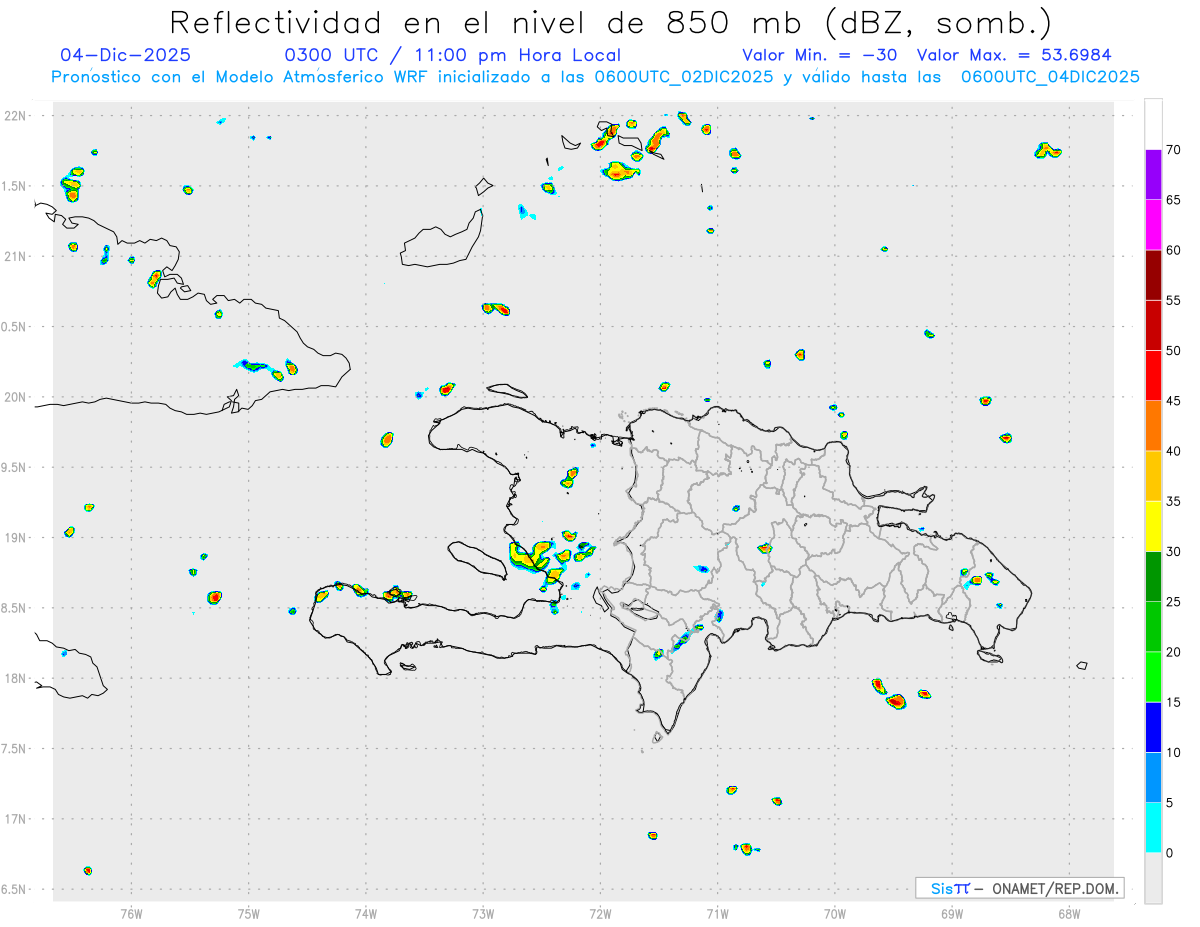
Task: Select the bright red 45–50 dBZ band
Action: click(x=1153, y=376)
